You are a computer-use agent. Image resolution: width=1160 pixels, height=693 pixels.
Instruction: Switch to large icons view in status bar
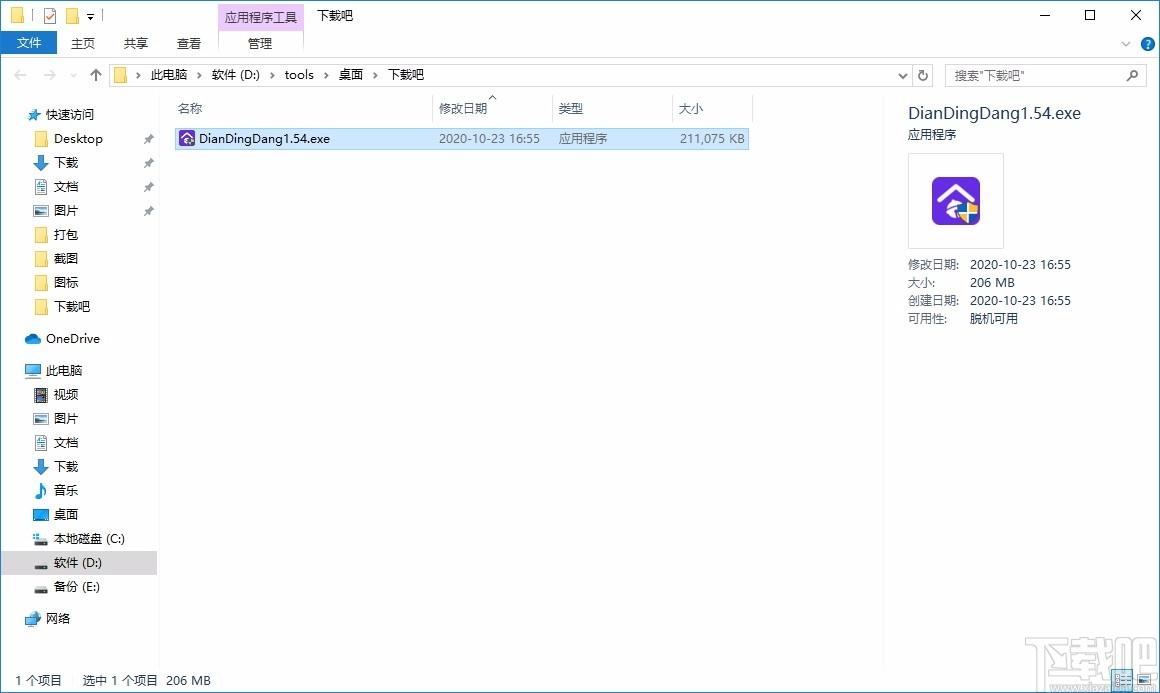1144,680
